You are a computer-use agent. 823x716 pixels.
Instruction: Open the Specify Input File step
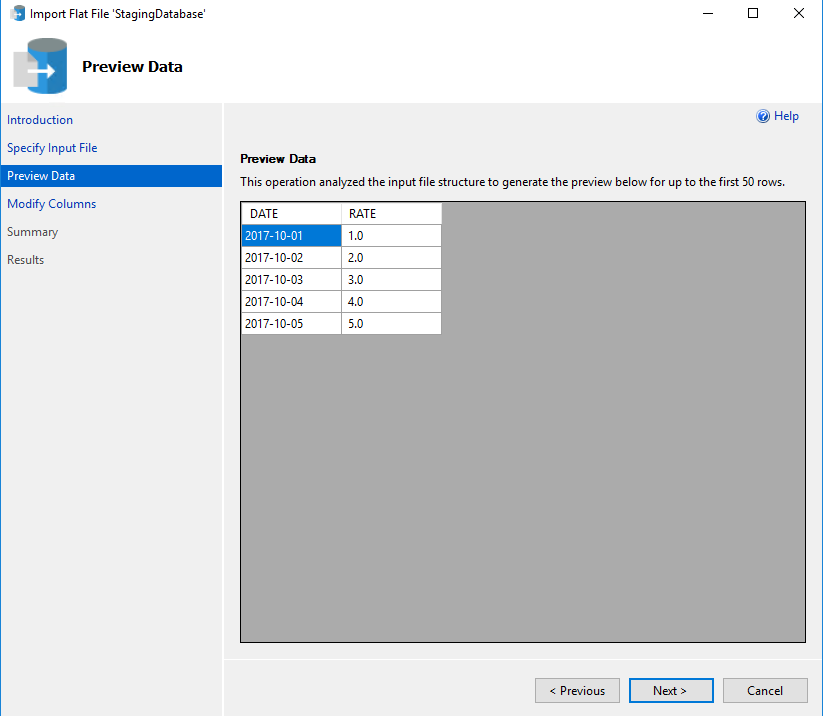[x=52, y=148]
